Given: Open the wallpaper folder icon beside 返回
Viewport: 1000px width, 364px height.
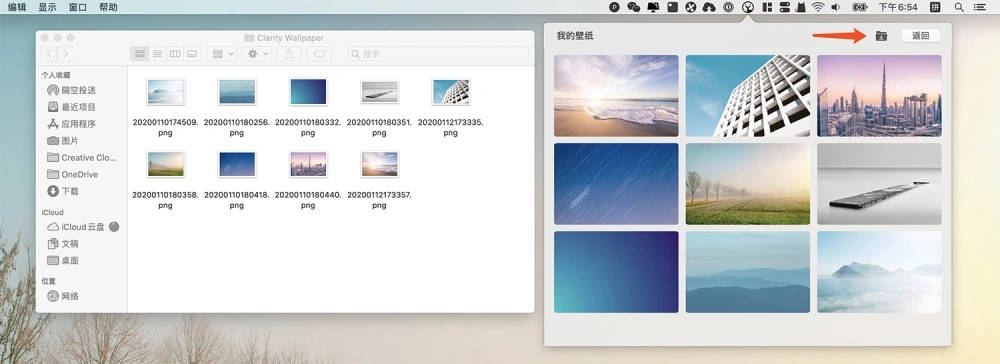Looking at the screenshot, I should [x=881, y=36].
